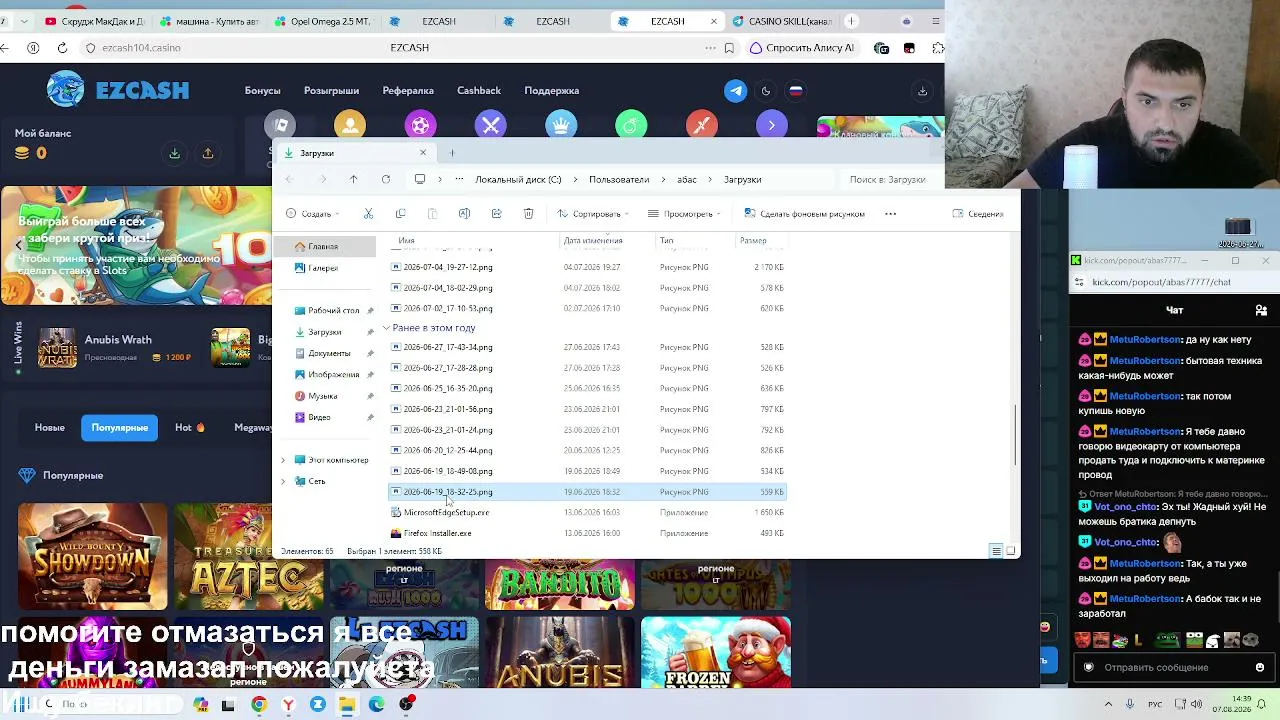1280x720 pixels.
Task: Open the Поддержка support link
Action: point(552,91)
